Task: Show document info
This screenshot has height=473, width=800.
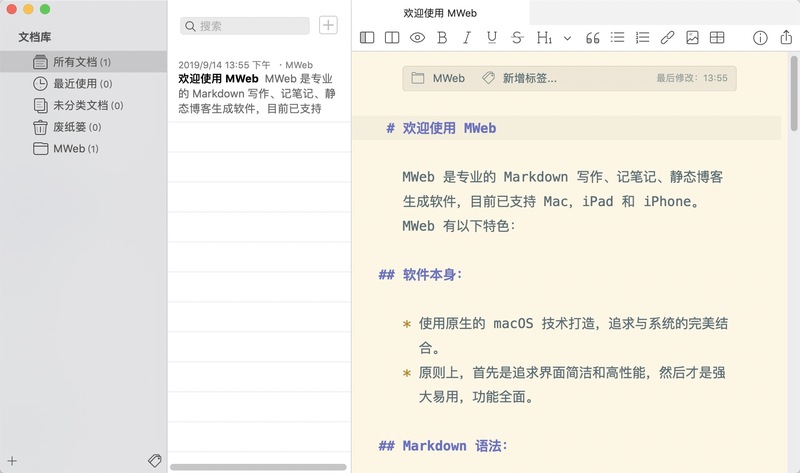Action: 760,38
